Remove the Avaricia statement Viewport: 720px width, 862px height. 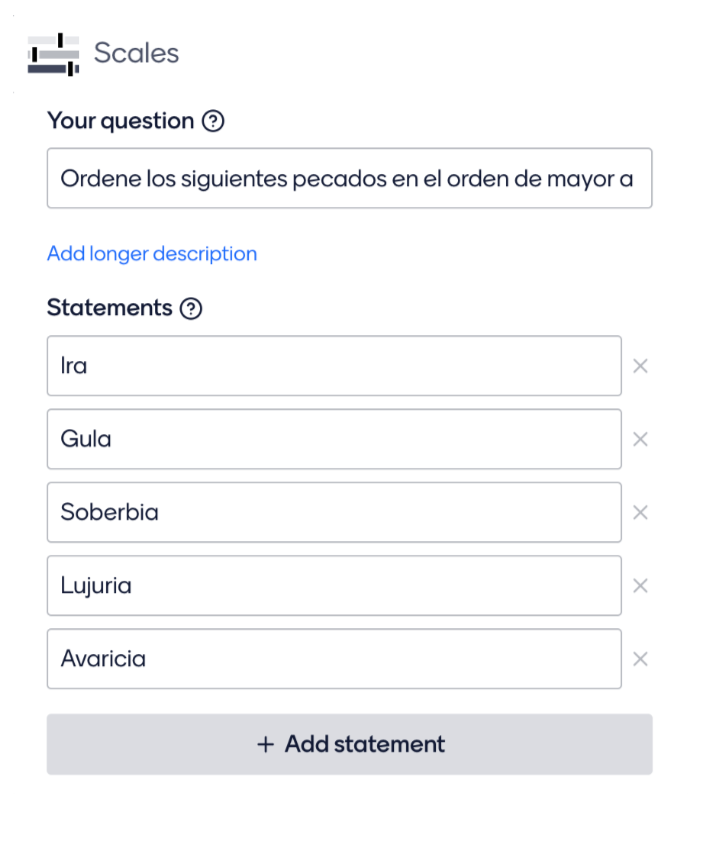(x=640, y=659)
